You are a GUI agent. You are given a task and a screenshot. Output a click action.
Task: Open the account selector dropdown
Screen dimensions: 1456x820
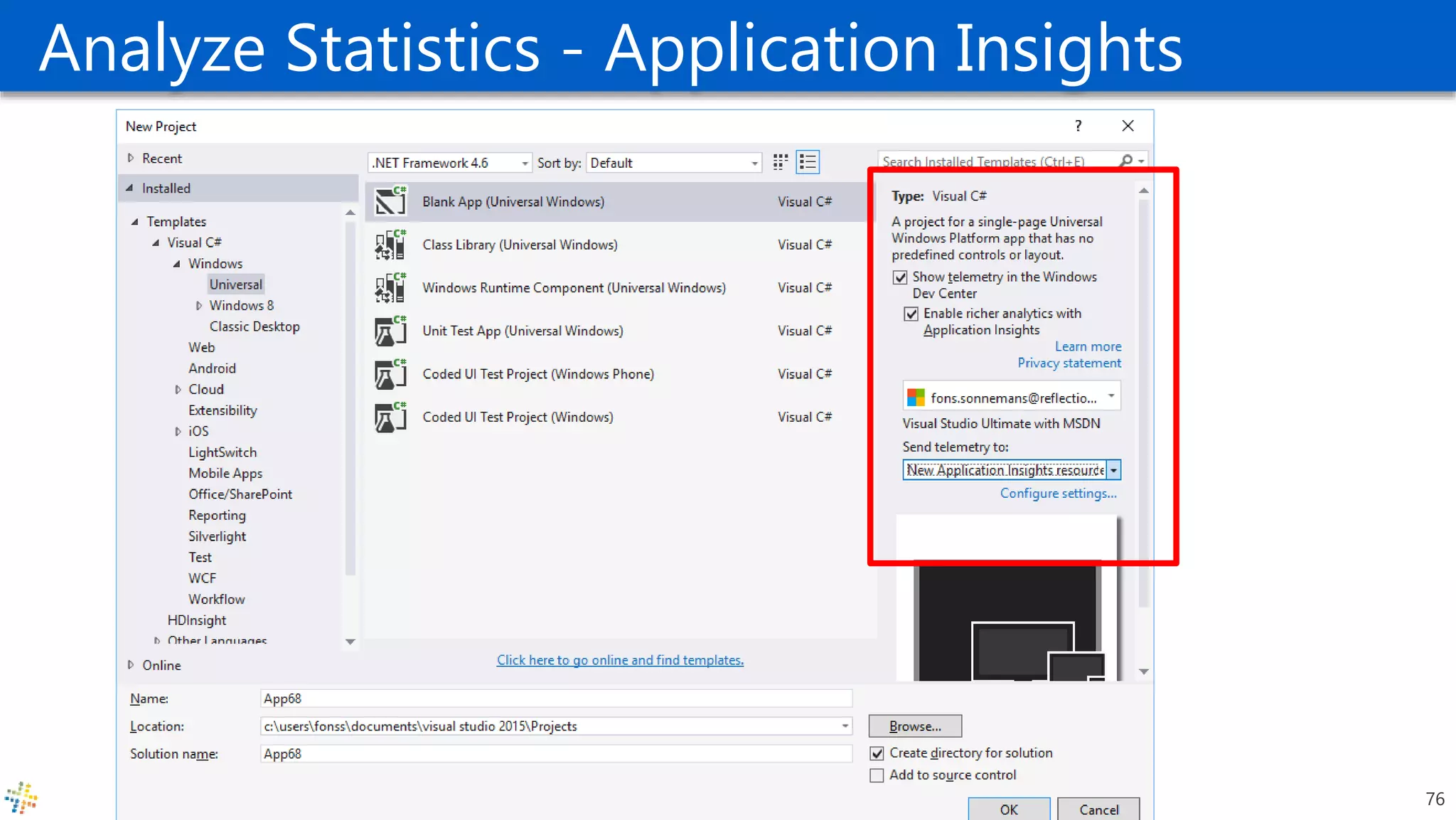(1012, 397)
